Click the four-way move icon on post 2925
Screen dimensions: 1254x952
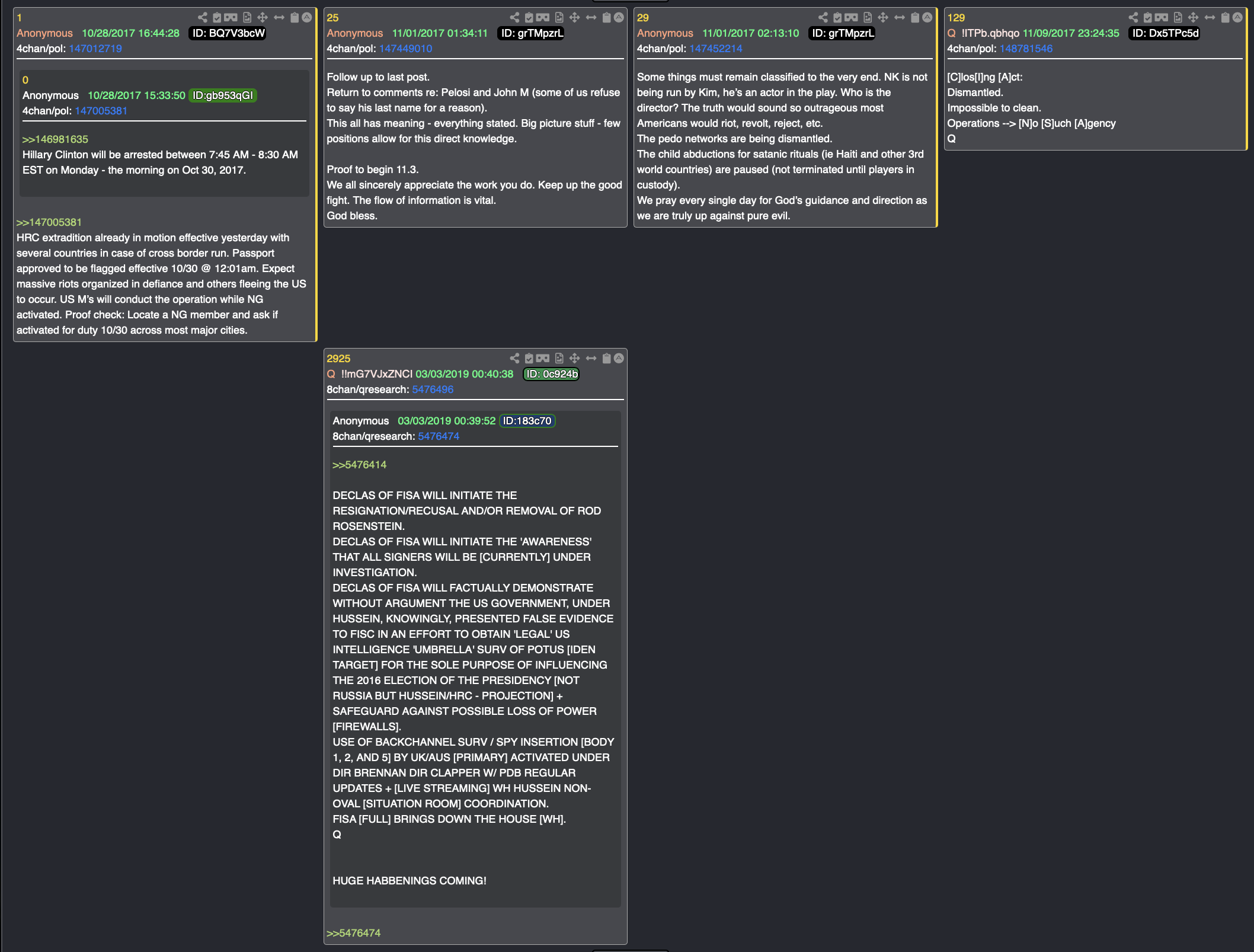575,359
